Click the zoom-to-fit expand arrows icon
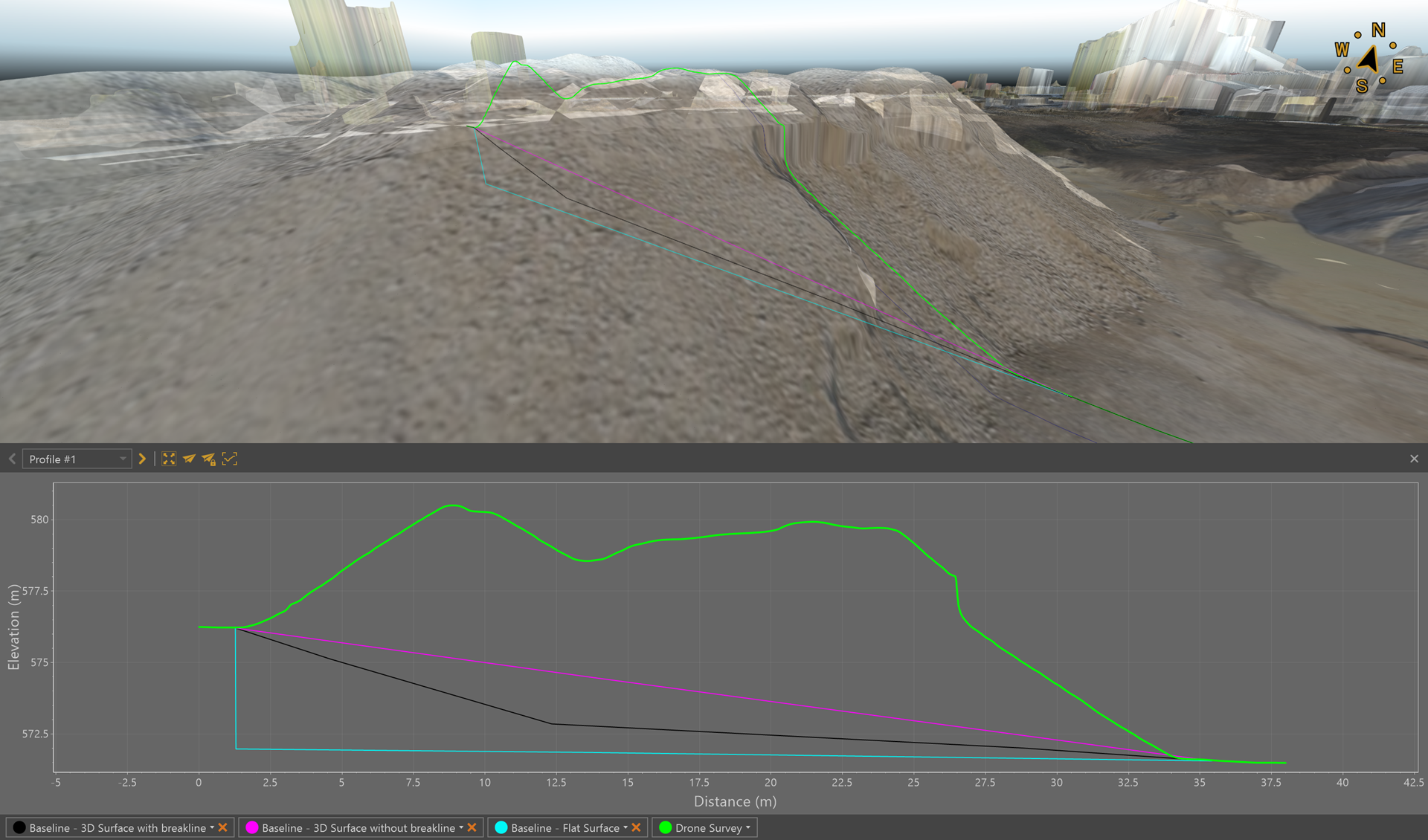 click(x=169, y=459)
